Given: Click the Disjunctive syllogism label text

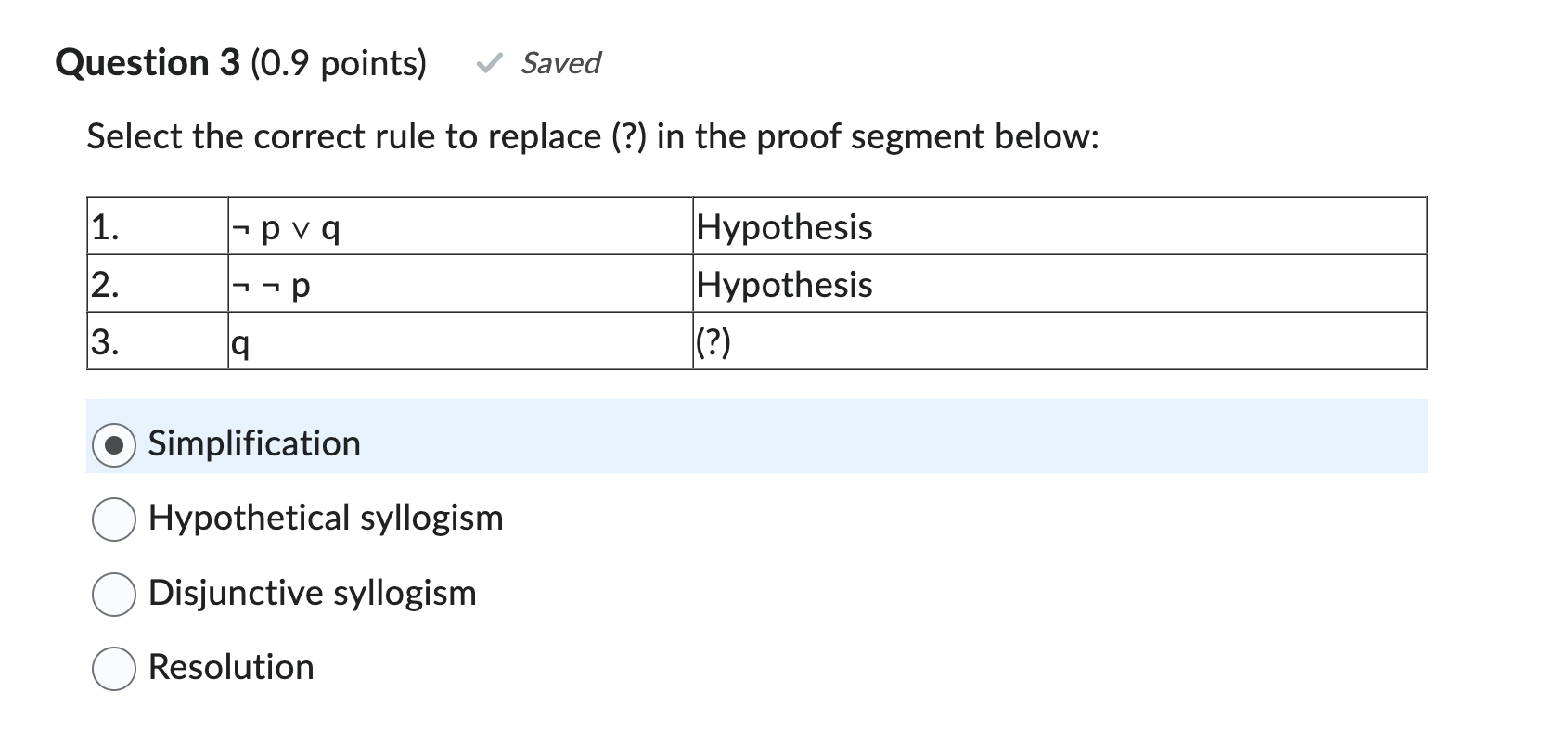Looking at the screenshot, I should (313, 593).
